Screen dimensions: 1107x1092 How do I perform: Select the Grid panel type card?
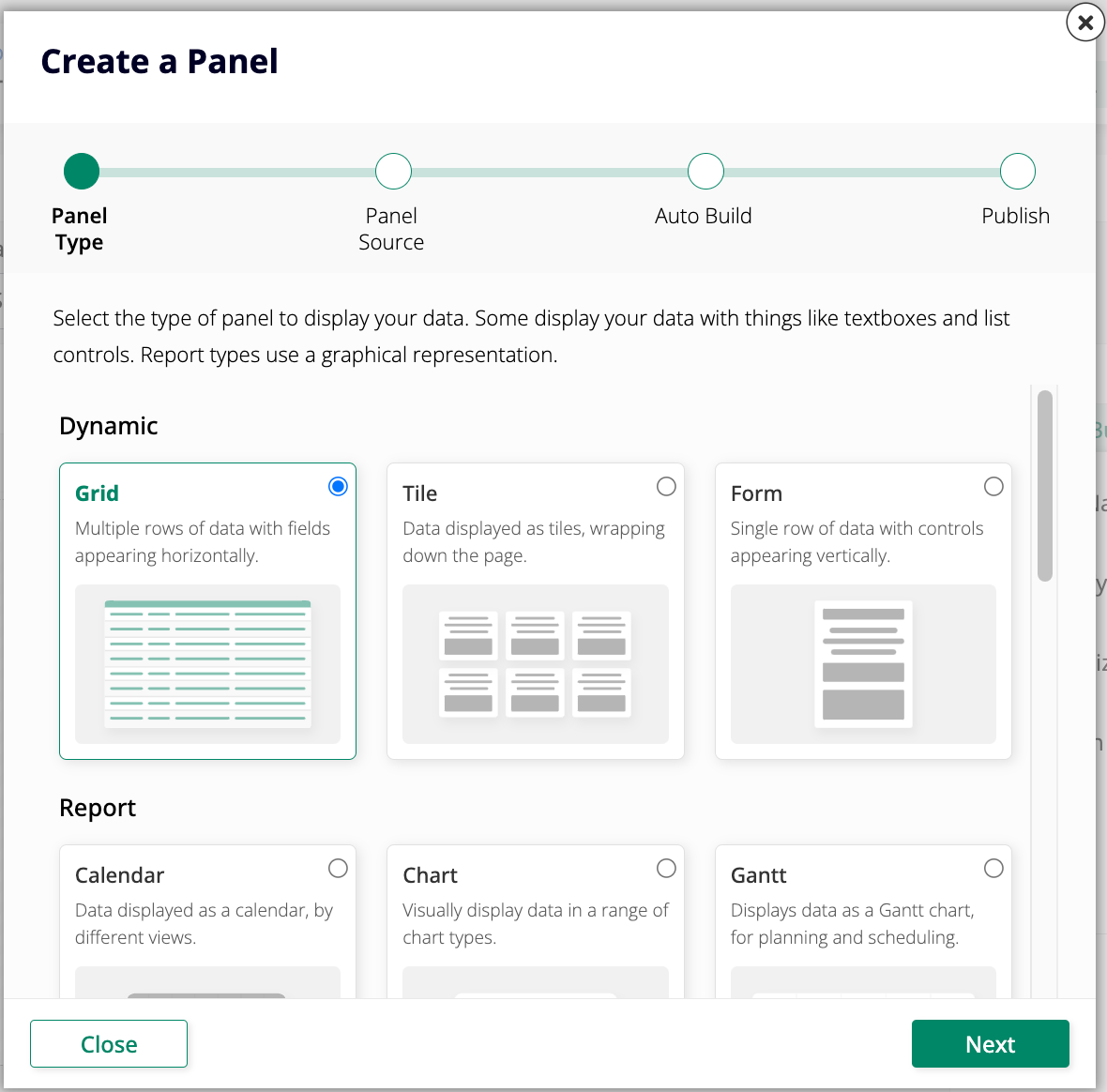click(x=207, y=610)
